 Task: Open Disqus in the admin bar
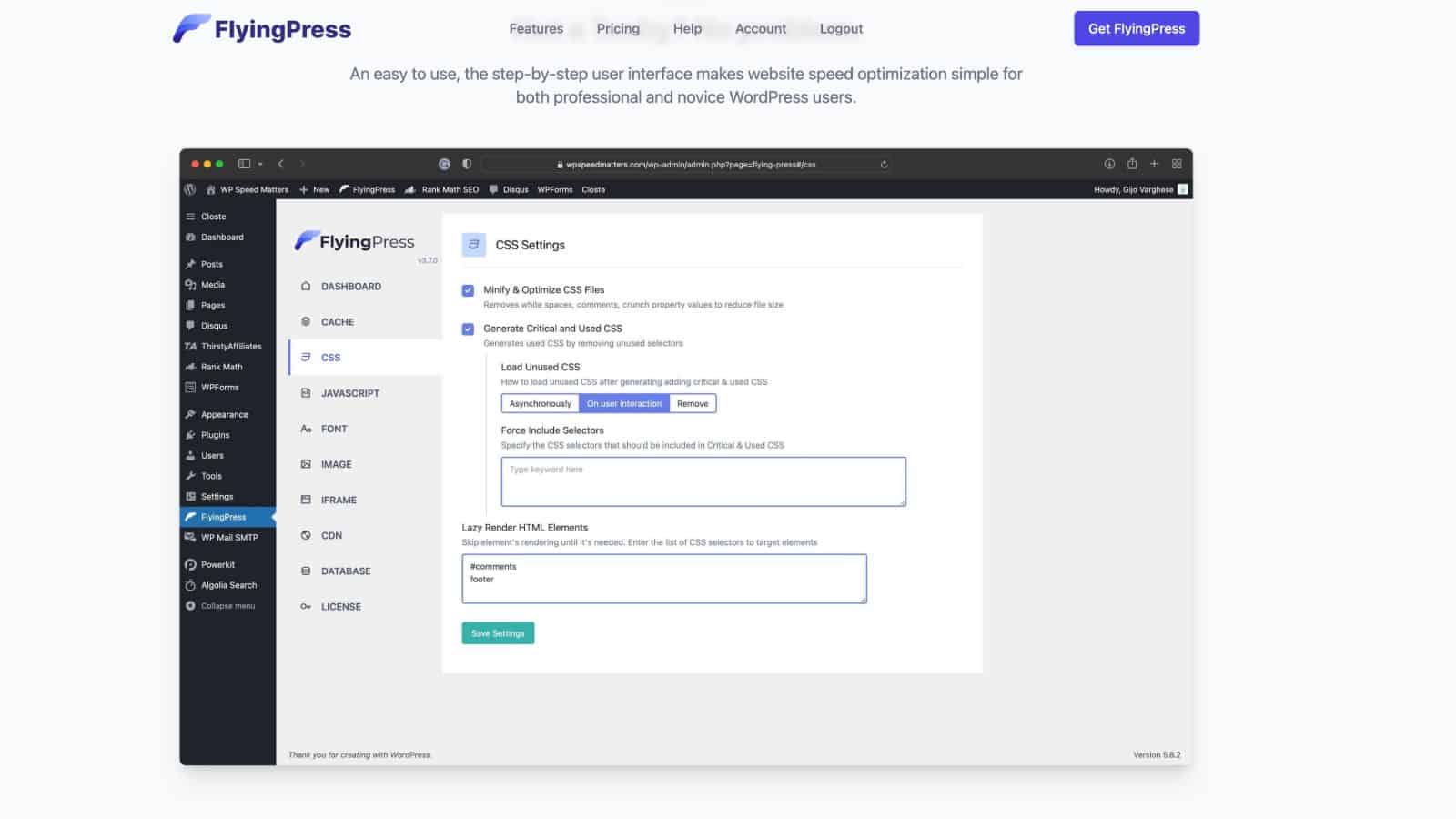[x=509, y=189]
